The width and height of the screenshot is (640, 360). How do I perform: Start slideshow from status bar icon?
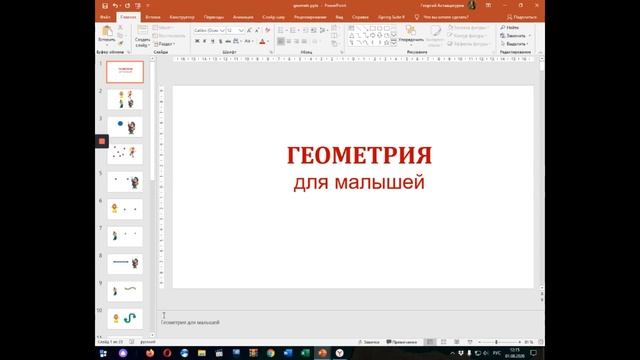(x=470, y=342)
